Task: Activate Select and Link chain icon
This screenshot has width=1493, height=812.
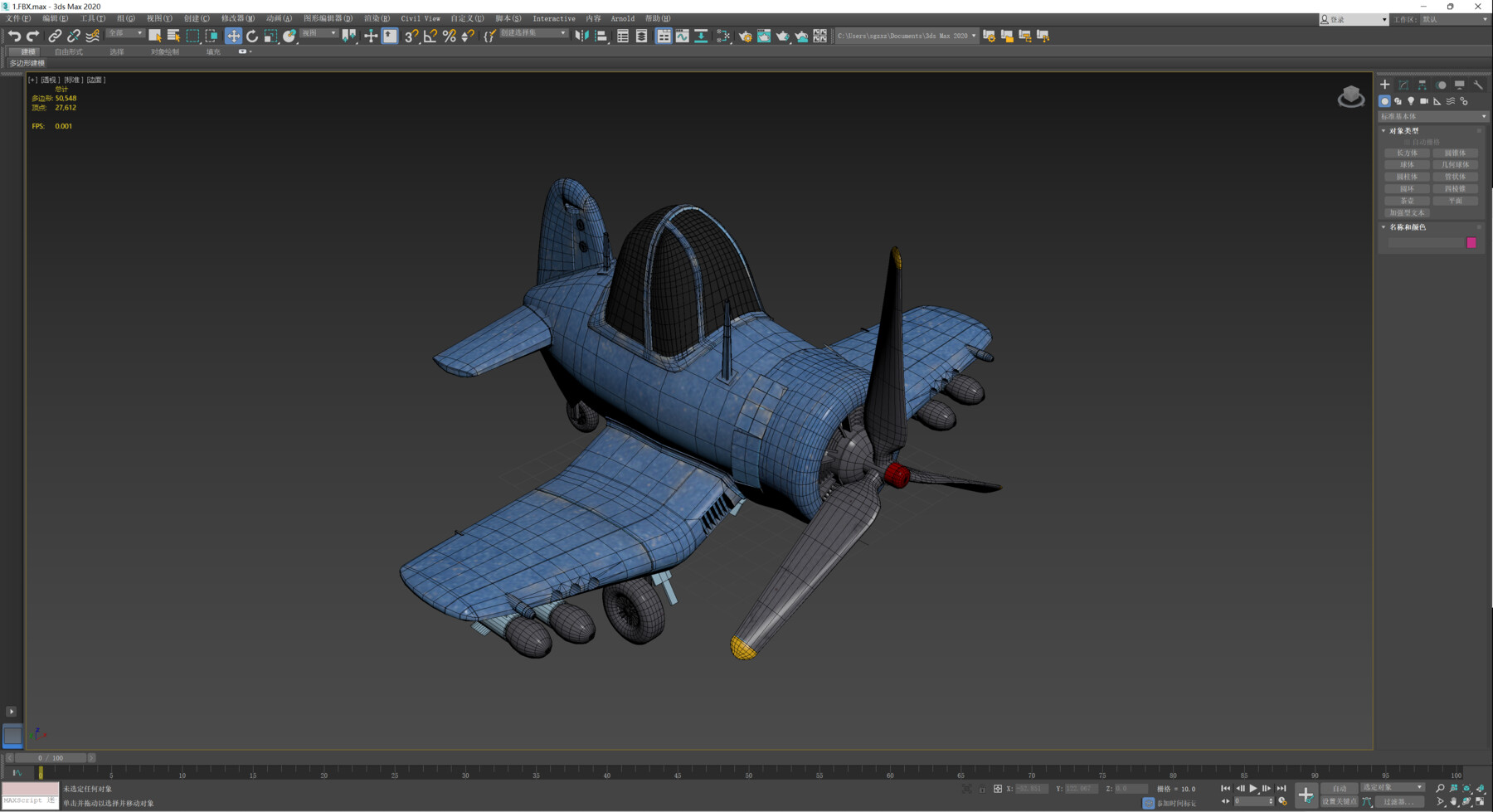Action: pos(55,36)
